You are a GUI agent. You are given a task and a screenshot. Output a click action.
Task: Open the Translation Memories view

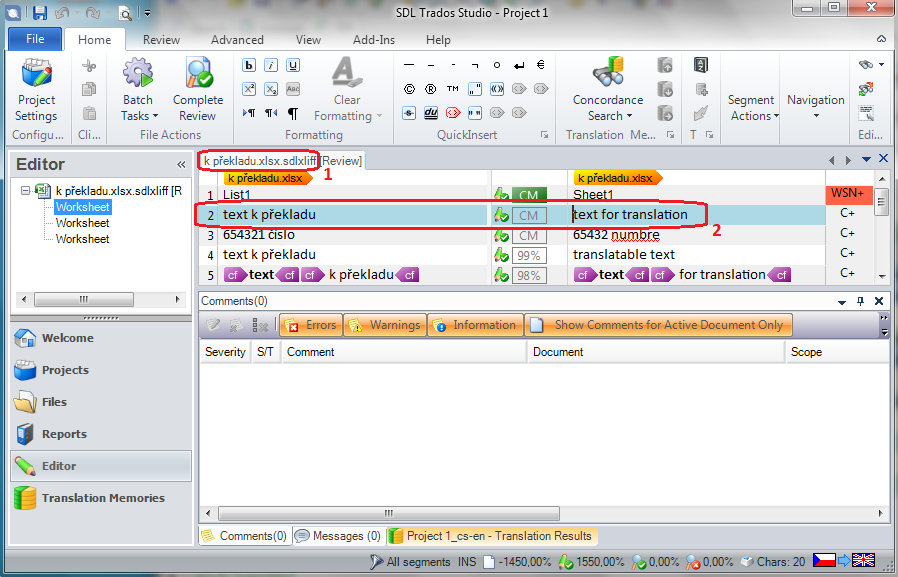(101, 498)
